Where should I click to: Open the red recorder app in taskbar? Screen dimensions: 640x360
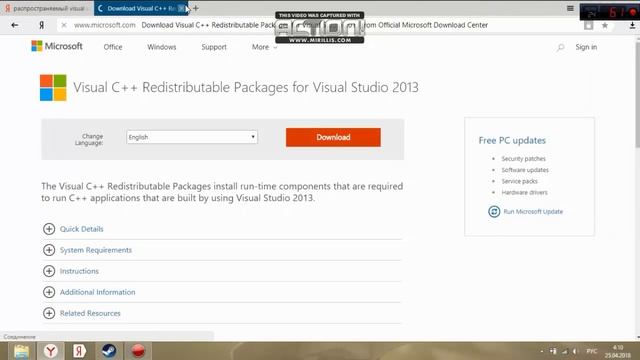click(x=138, y=351)
